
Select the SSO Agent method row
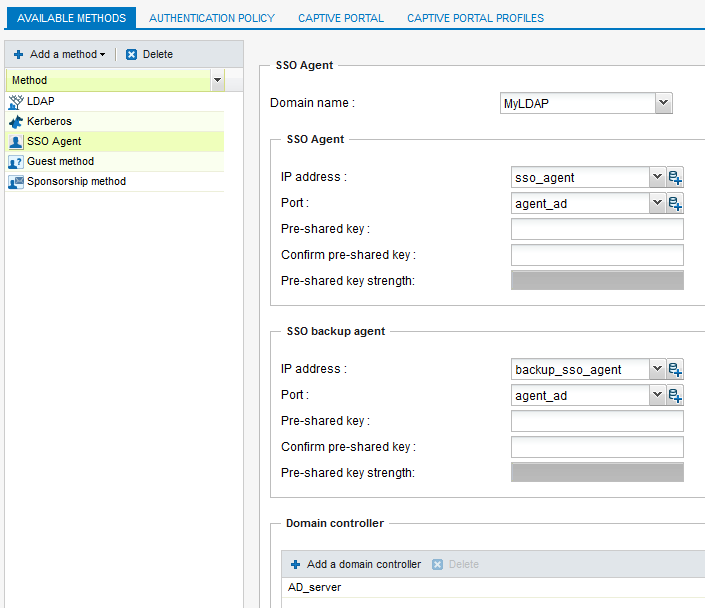[x=115, y=142]
